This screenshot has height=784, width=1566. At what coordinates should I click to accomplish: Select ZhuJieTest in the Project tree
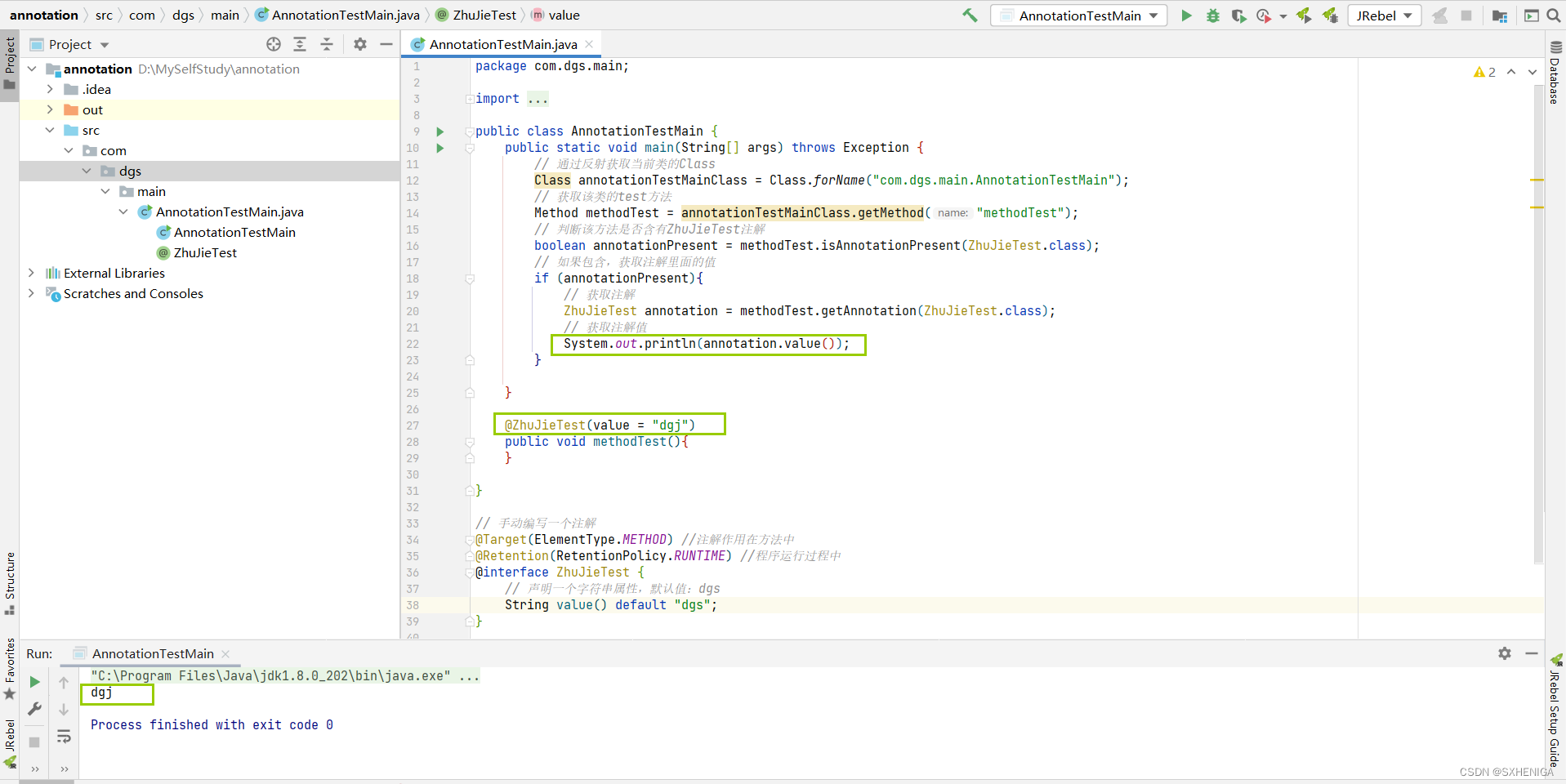point(204,252)
